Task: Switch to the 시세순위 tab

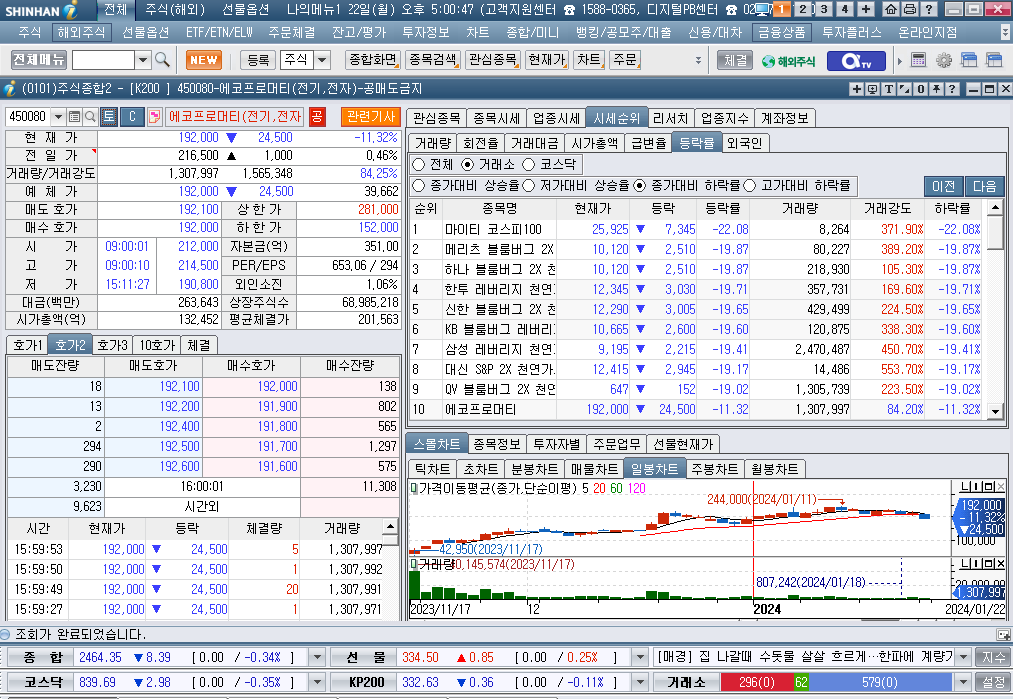Action: click(617, 118)
